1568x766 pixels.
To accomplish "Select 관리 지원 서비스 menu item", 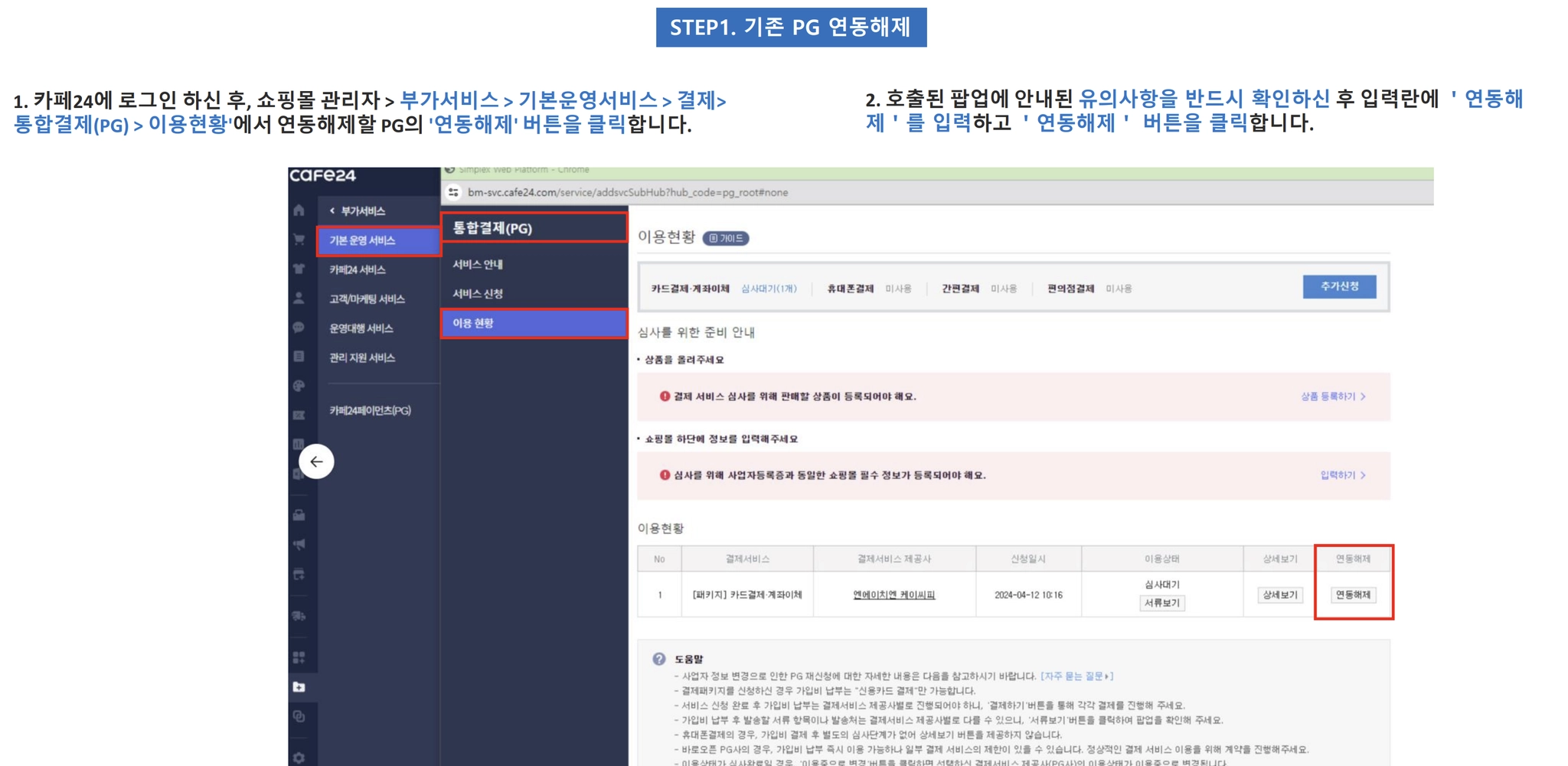I will (362, 357).
